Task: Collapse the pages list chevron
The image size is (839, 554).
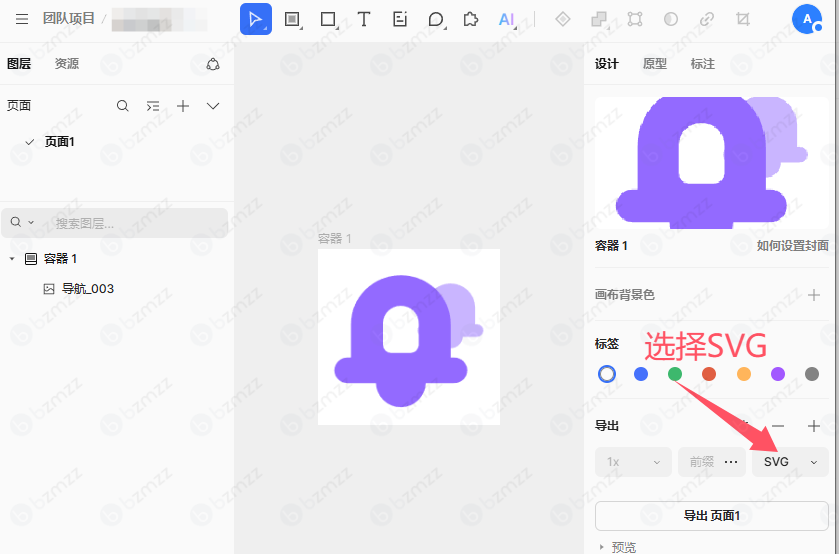Action: tap(213, 106)
